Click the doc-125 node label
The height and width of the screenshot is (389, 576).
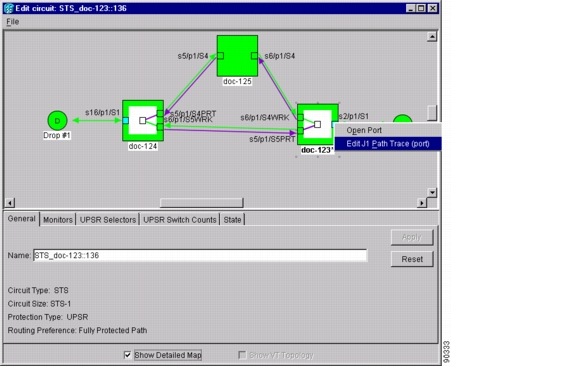[x=237, y=81]
